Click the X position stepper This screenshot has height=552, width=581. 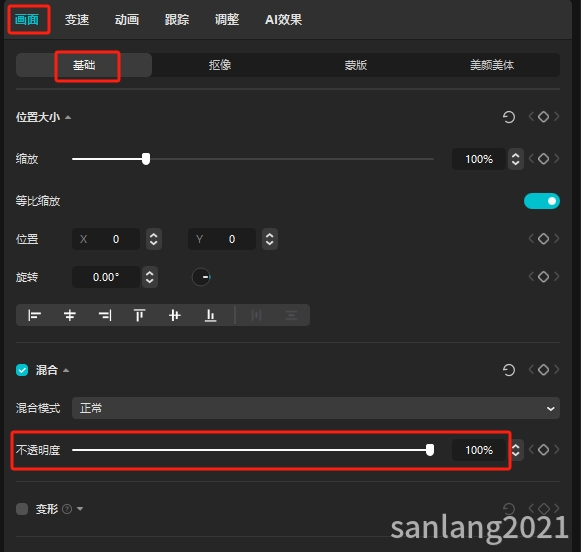point(154,239)
